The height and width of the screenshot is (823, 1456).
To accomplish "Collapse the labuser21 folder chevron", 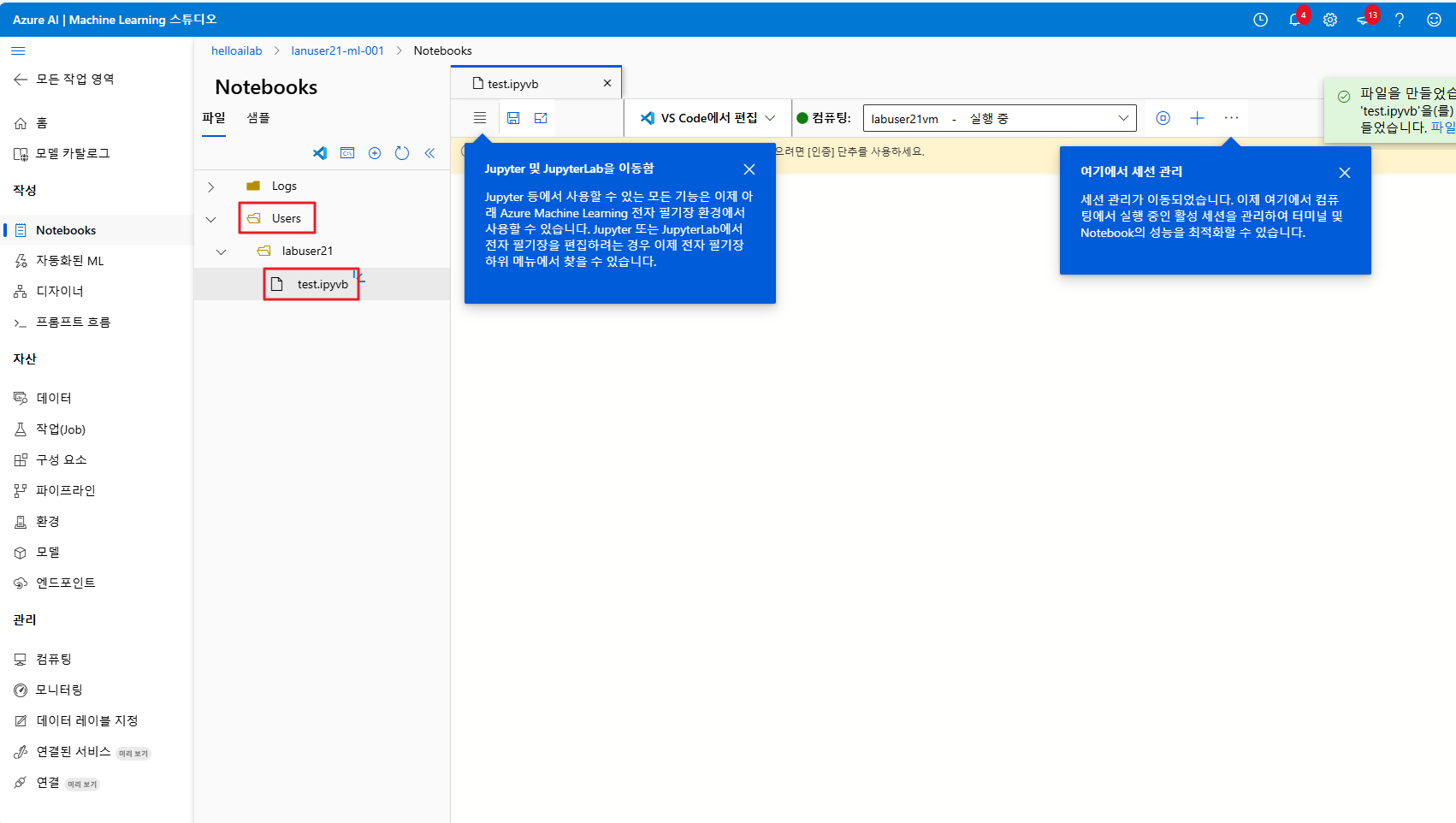I will (221, 252).
